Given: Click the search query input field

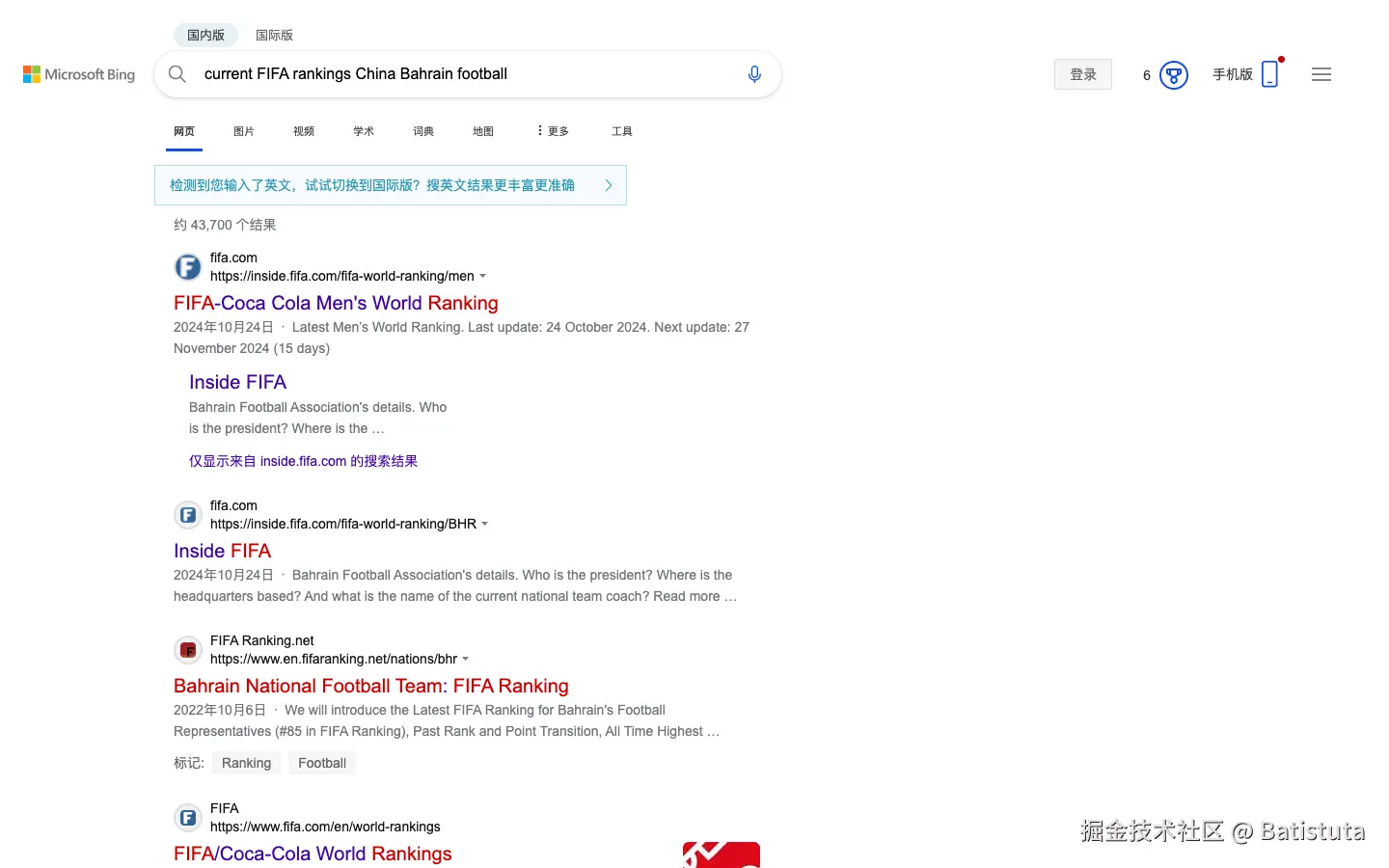Looking at the screenshot, I should point(468,74).
